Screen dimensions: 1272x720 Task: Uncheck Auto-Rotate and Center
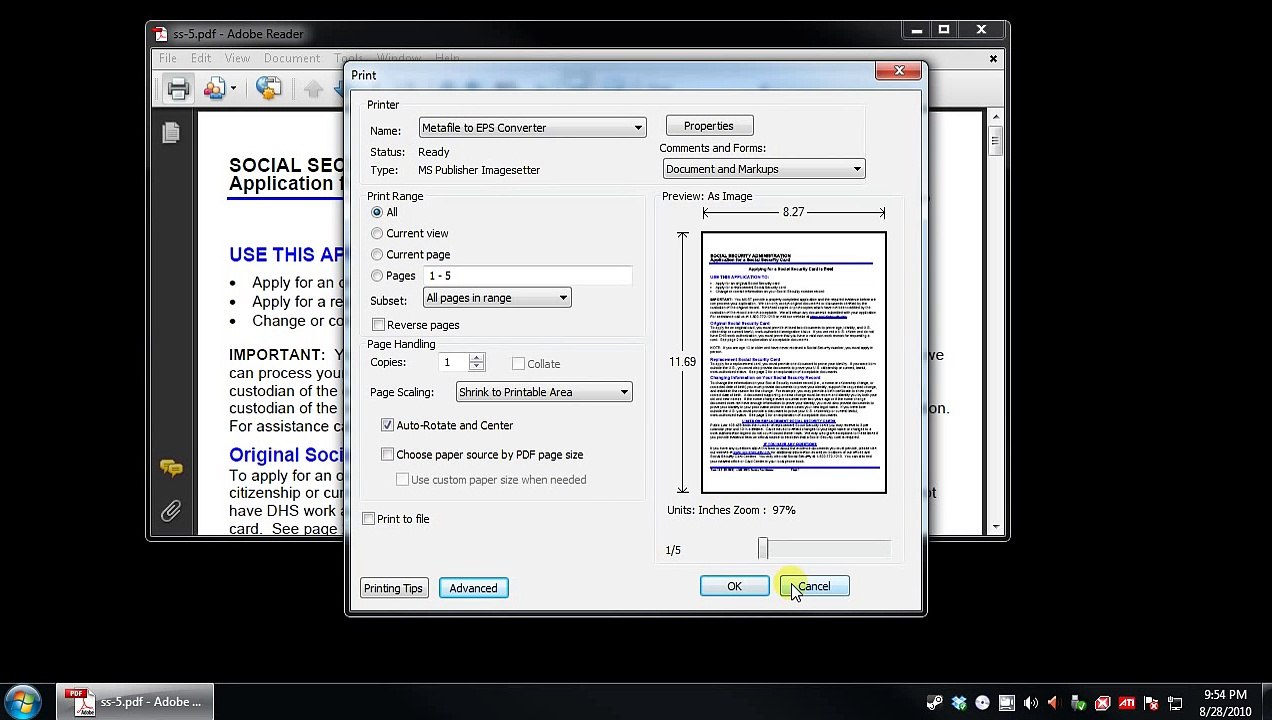(x=387, y=425)
